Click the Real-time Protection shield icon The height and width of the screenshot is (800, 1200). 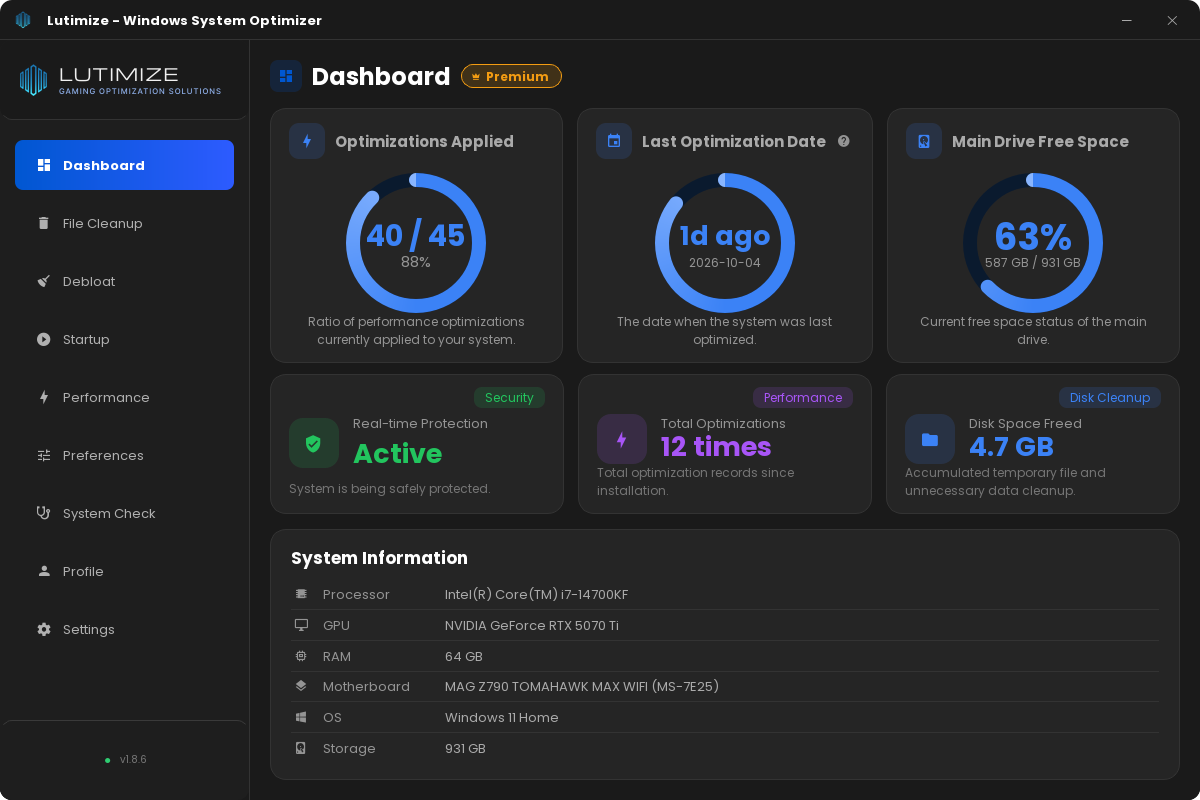(x=314, y=443)
